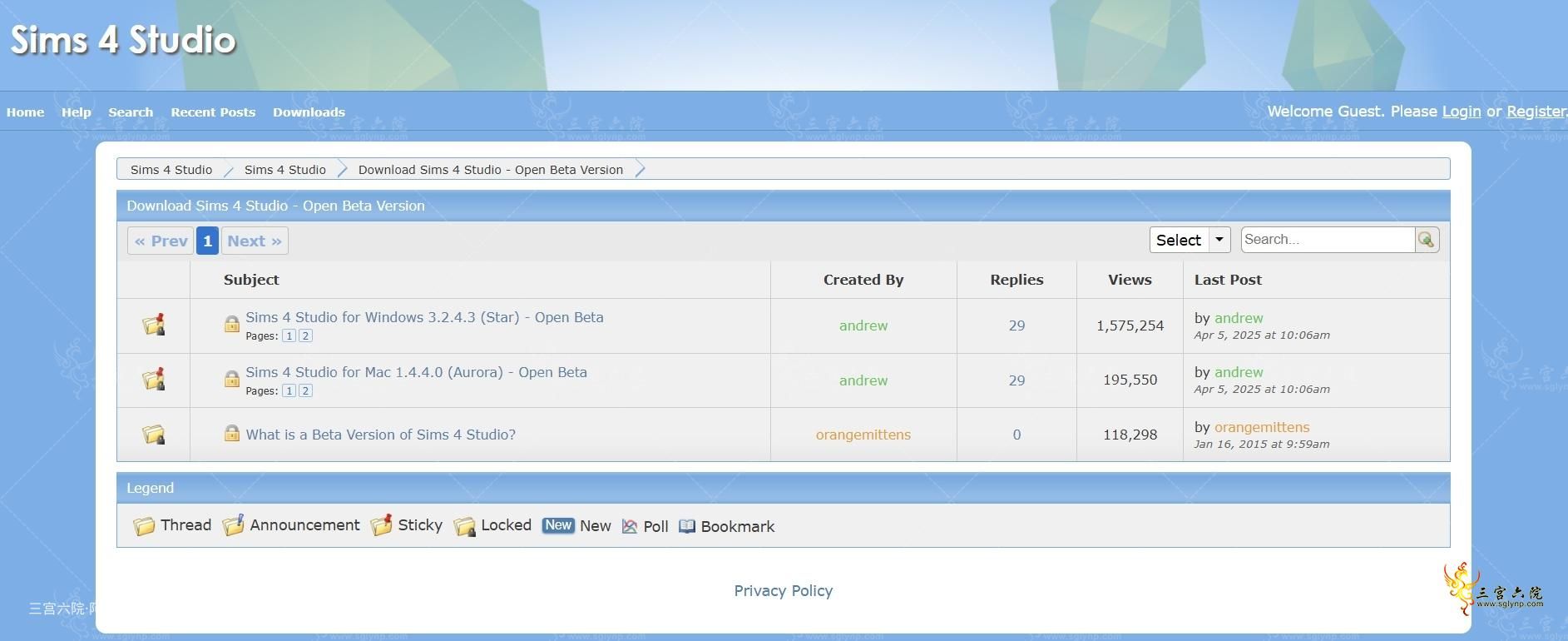The width and height of the screenshot is (1568, 641).
Task: Open the Select dropdown arrow
Action: [1219, 240]
